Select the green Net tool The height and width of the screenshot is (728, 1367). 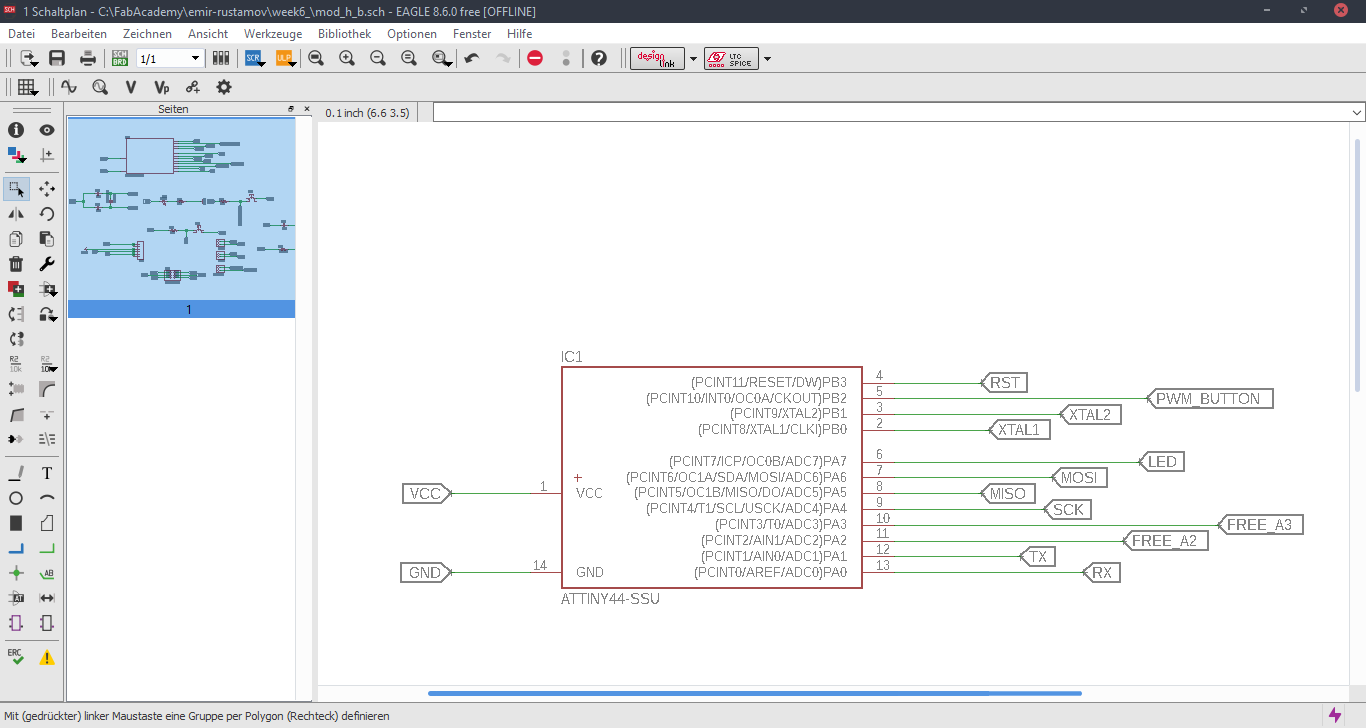coord(47,548)
